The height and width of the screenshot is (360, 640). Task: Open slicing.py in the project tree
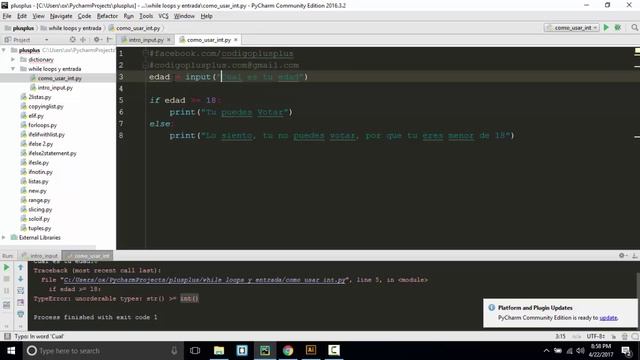pyautogui.click(x=40, y=209)
